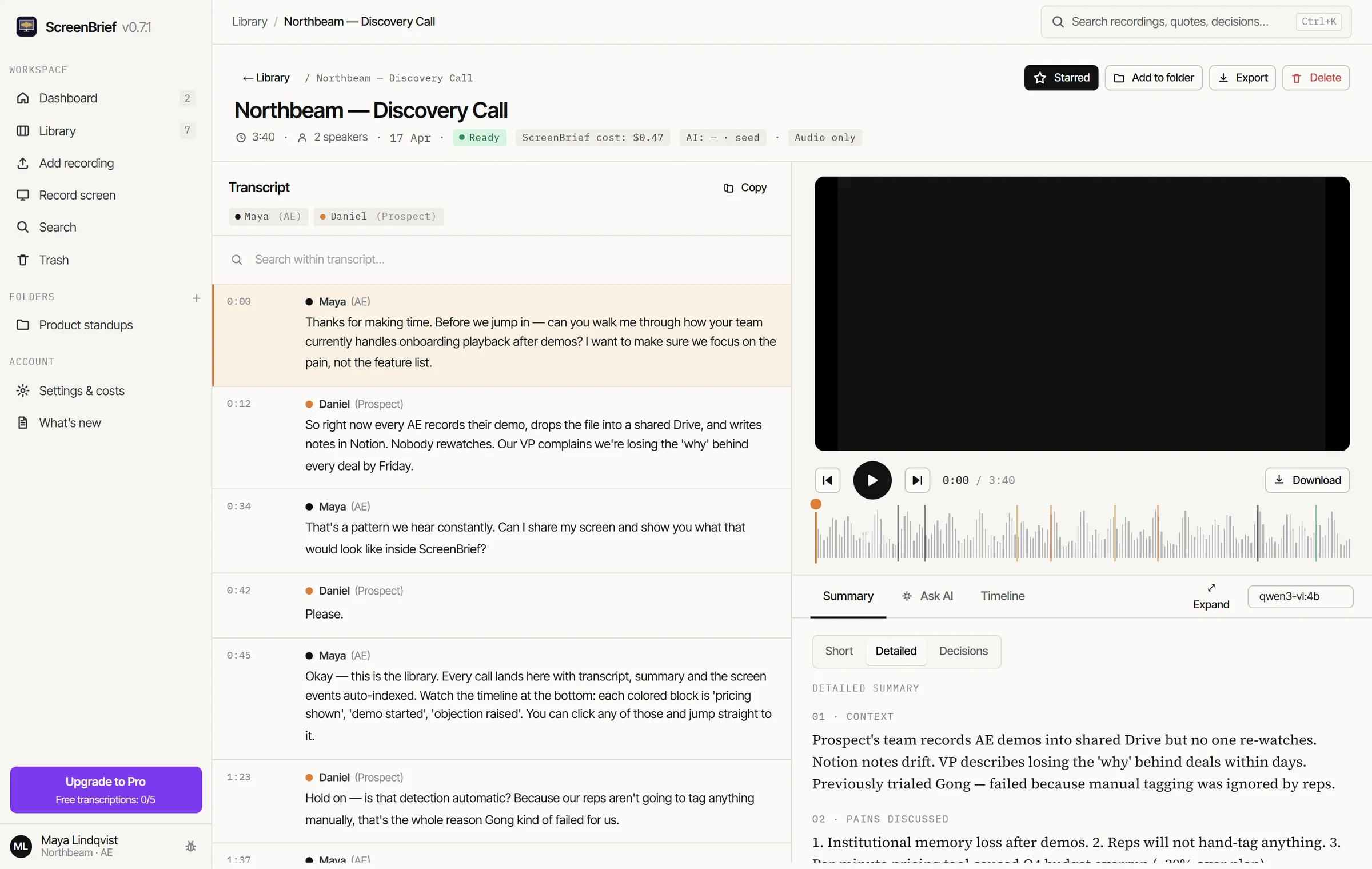Viewport: 1372px width, 869px height.
Task: Click the magnifier icon in transcript search
Action: tap(237, 260)
